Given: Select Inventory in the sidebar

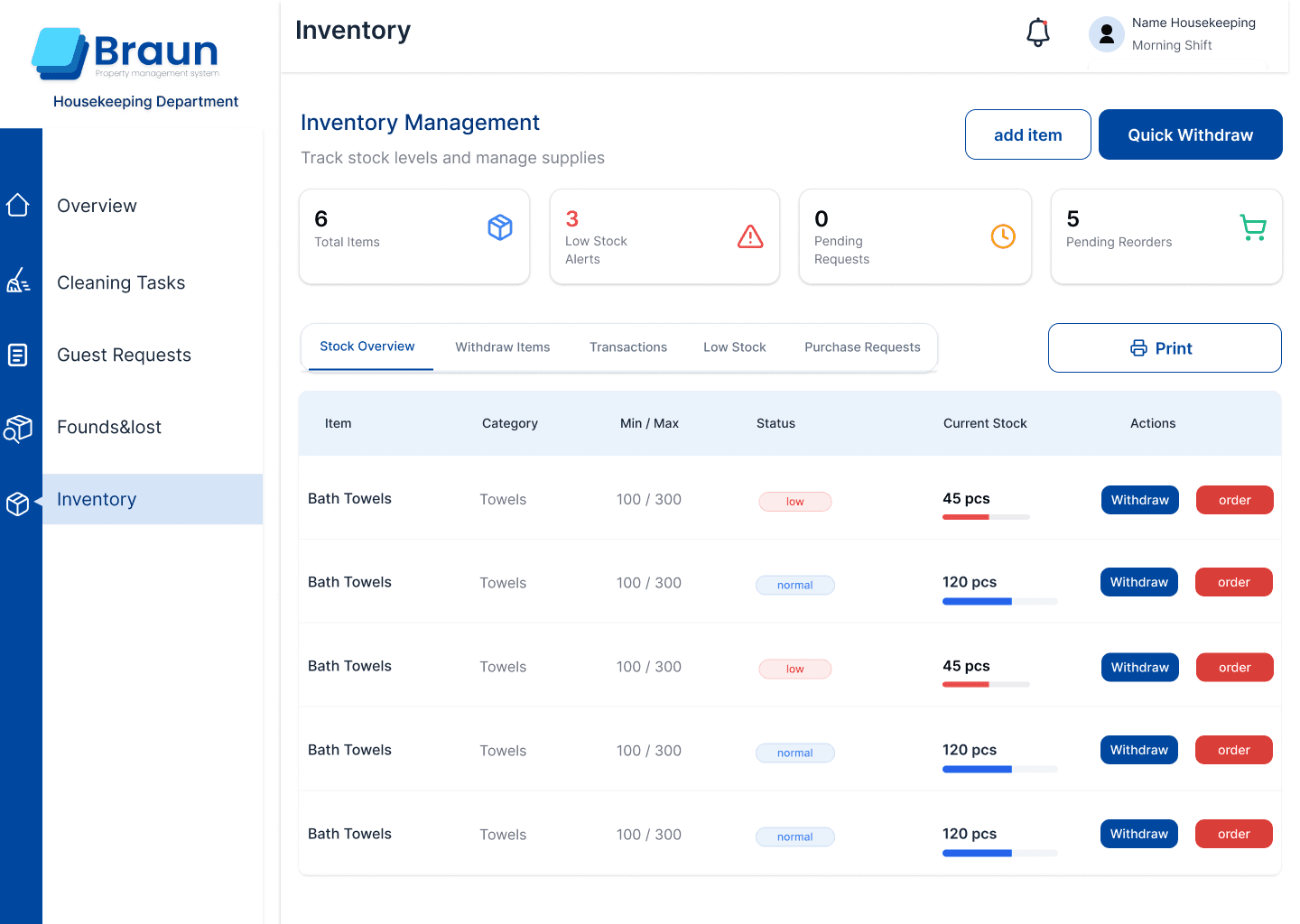Looking at the screenshot, I should tap(153, 499).
